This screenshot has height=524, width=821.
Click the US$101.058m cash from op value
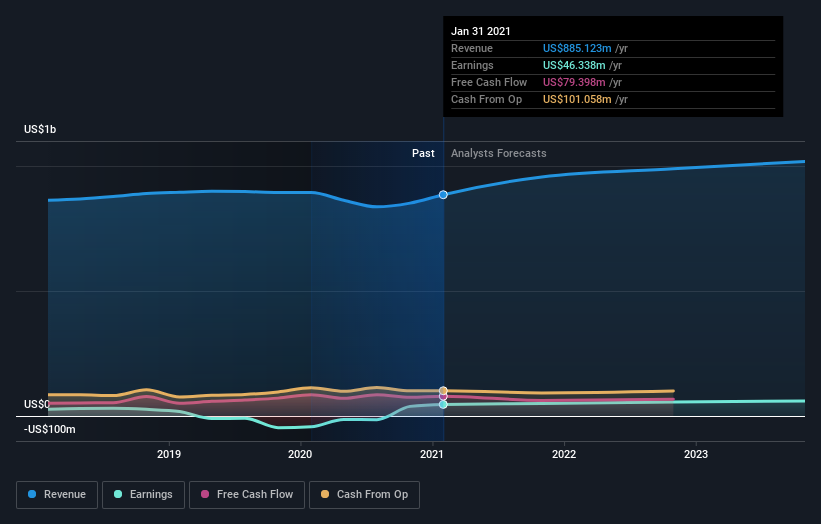577,99
